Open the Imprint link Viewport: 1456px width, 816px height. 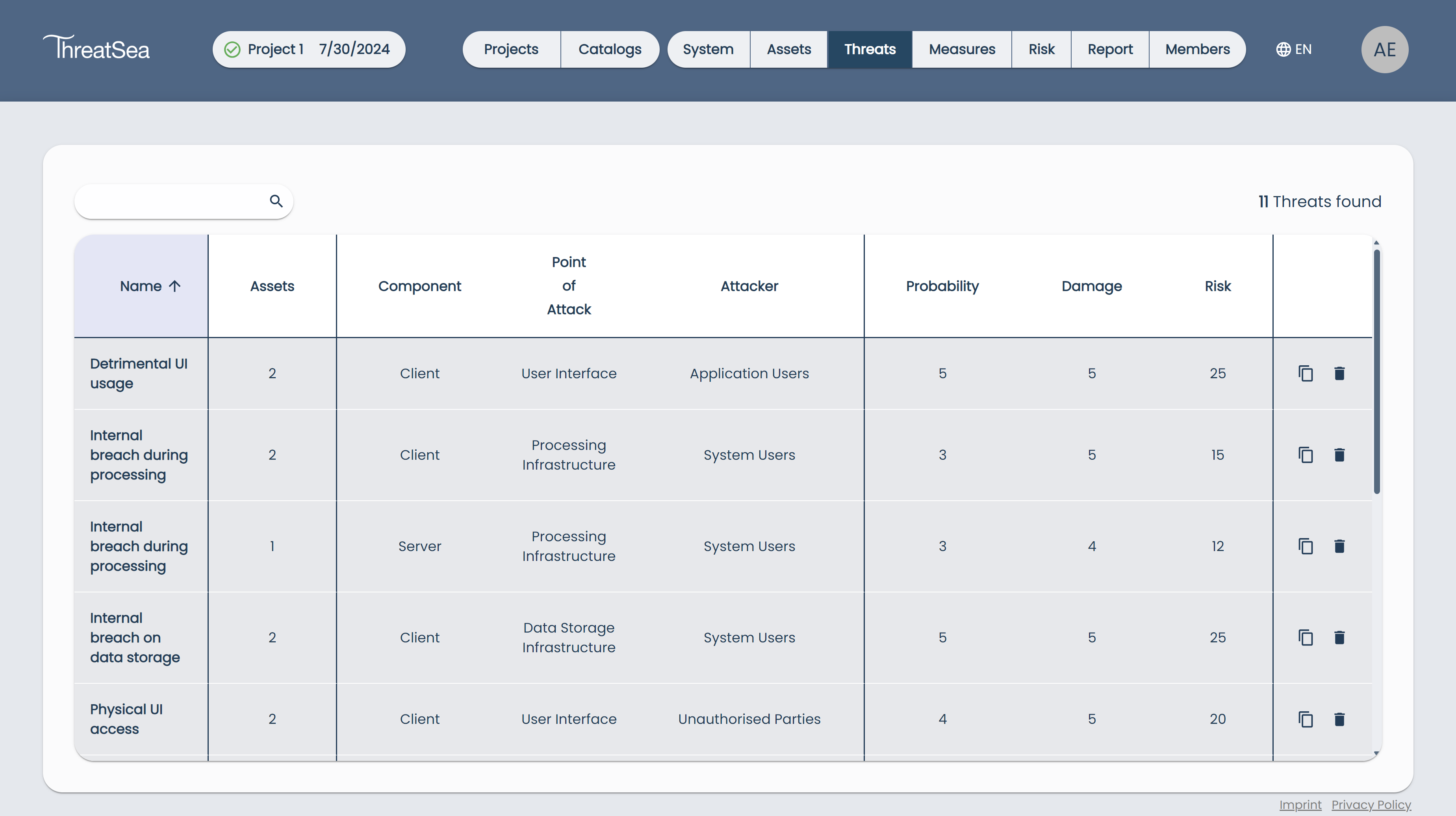[1300, 805]
